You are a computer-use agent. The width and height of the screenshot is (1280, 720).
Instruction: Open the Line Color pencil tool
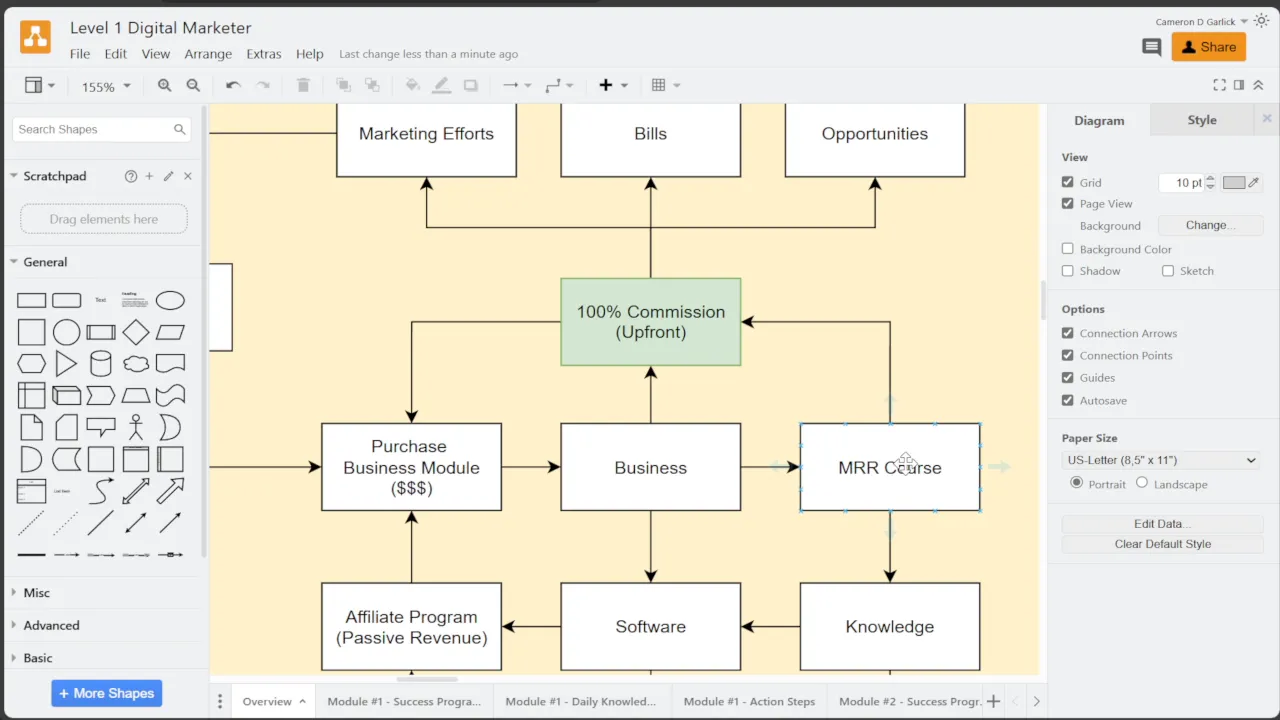pos(441,86)
